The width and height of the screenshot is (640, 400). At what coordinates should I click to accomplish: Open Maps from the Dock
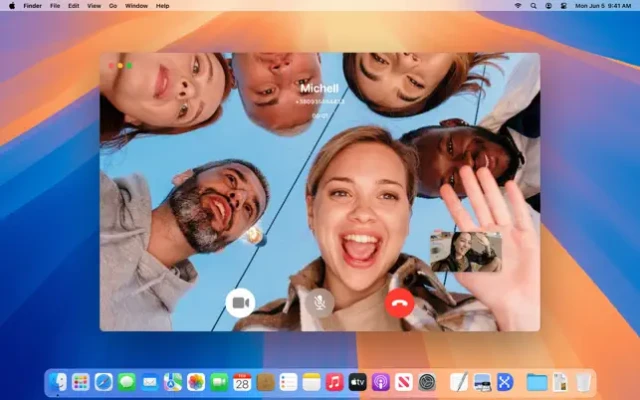pos(173,382)
